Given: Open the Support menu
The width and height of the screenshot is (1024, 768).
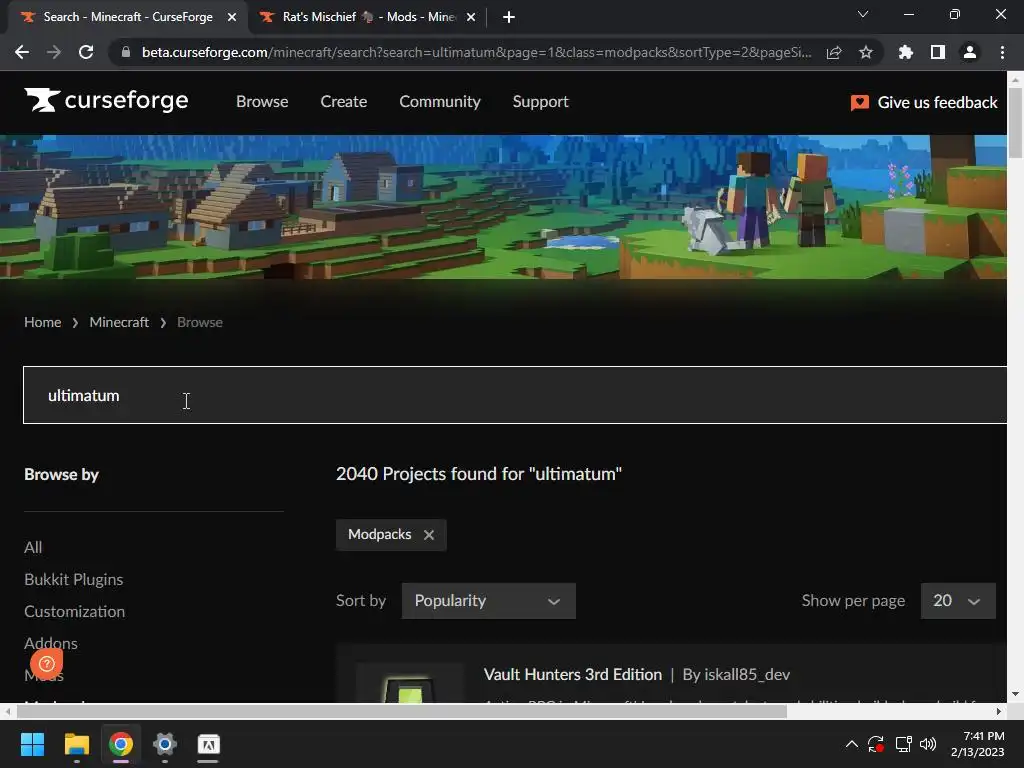Looking at the screenshot, I should tap(541, 102).
